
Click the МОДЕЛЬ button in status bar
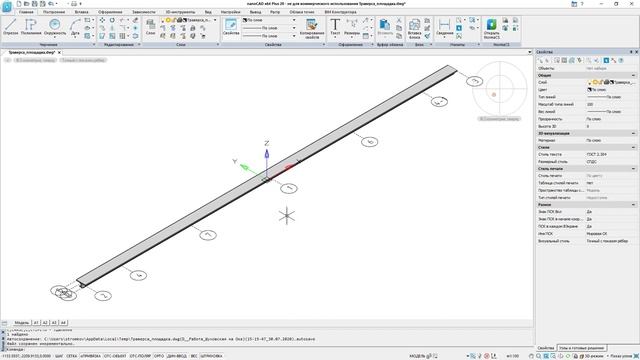pyautogui.click(x=417, y=356)
